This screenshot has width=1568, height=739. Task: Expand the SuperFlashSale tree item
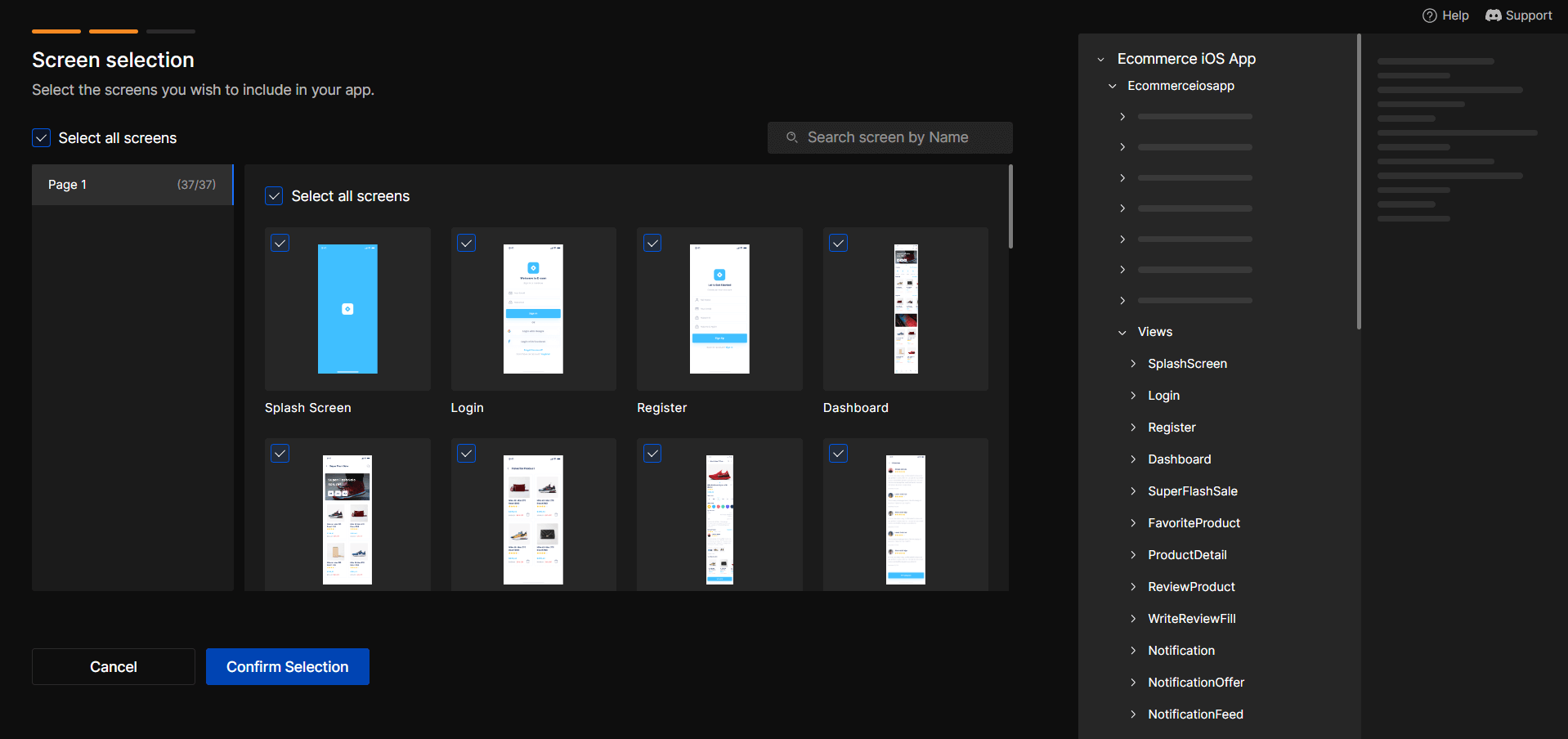click(x=1133, y=491)
